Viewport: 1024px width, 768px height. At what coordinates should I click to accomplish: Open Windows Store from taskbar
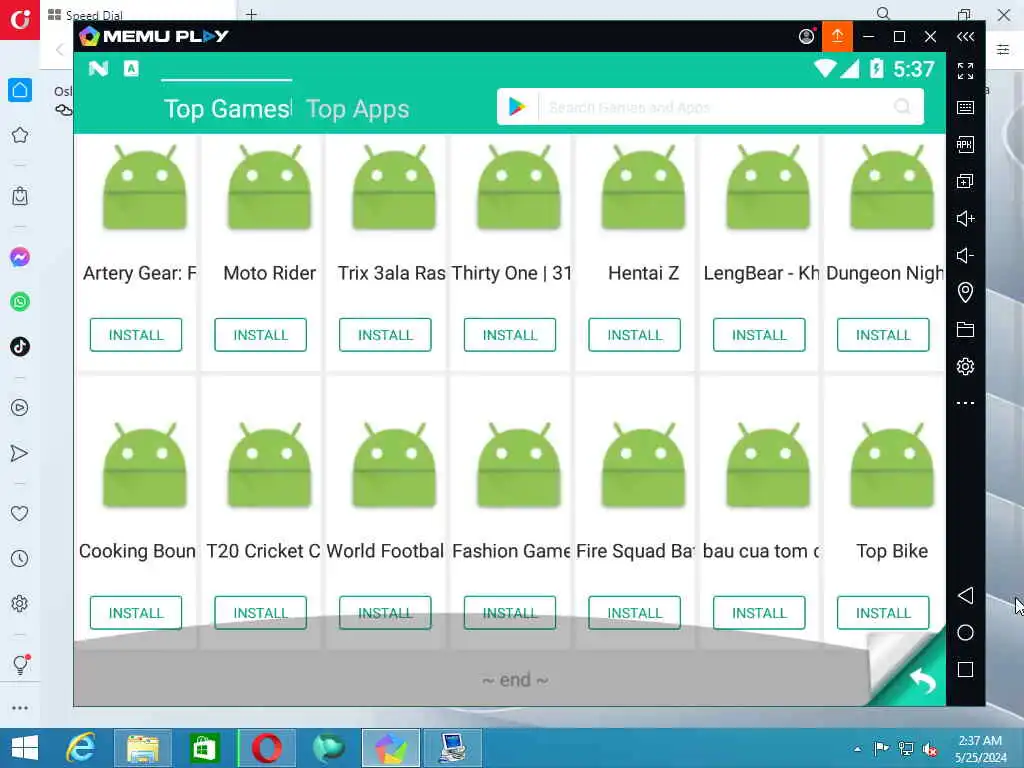tap(204, 748)
